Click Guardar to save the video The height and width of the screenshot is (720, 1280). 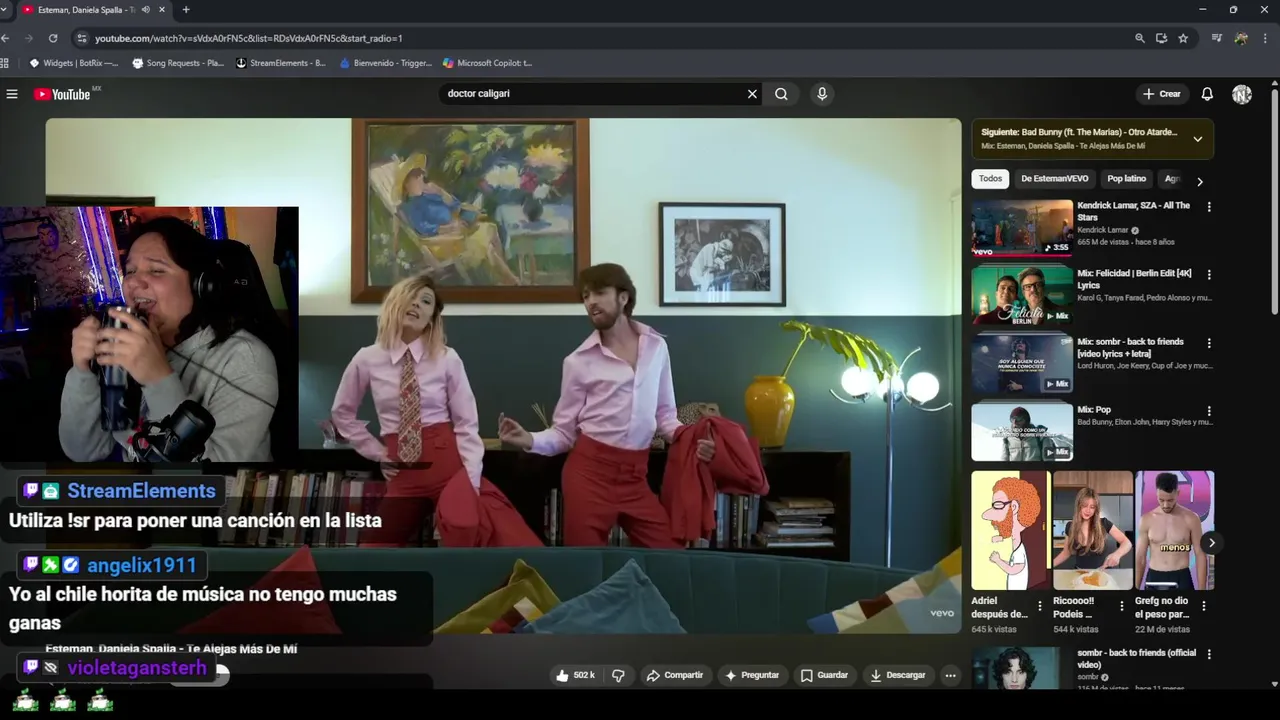824,675
